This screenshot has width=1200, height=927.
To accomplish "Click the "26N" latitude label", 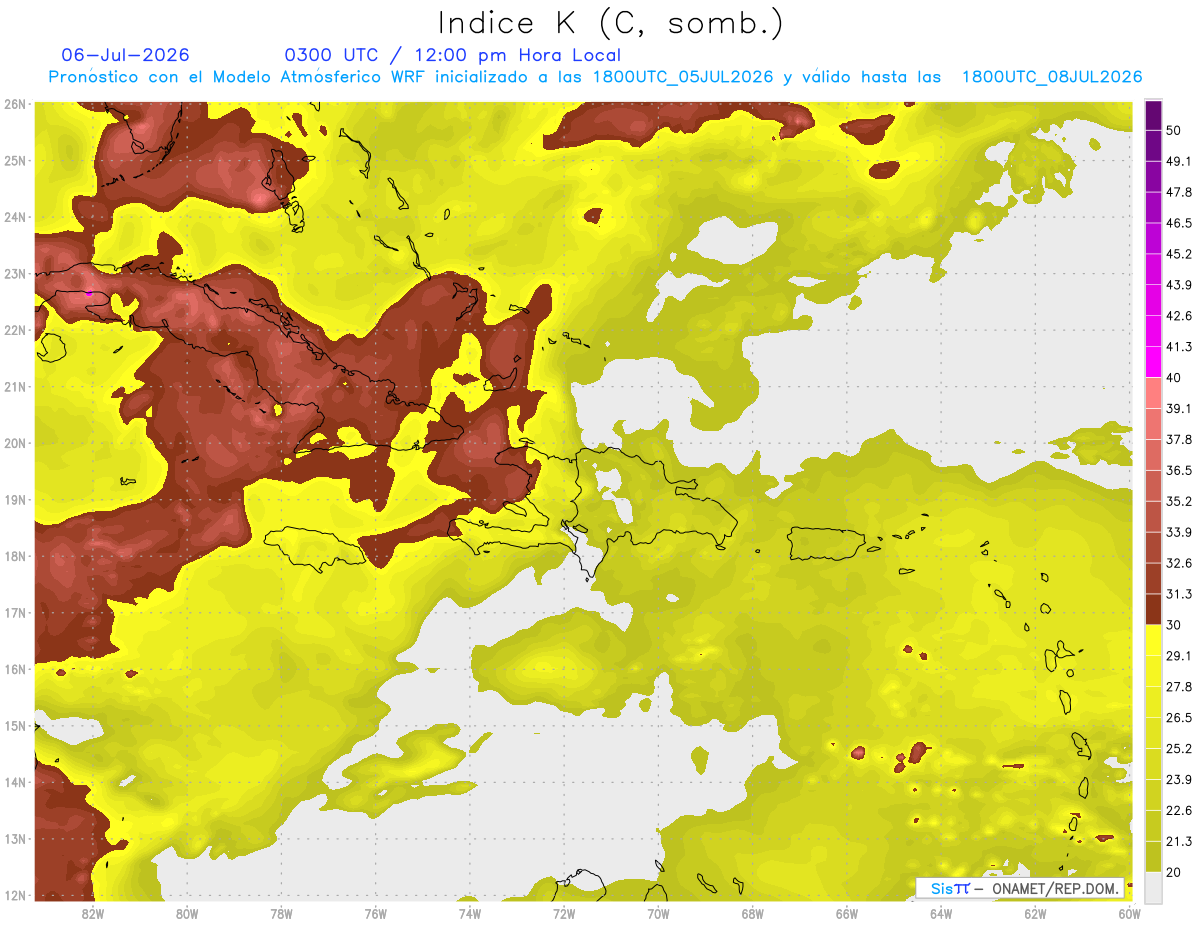I will tap(14, 104).
